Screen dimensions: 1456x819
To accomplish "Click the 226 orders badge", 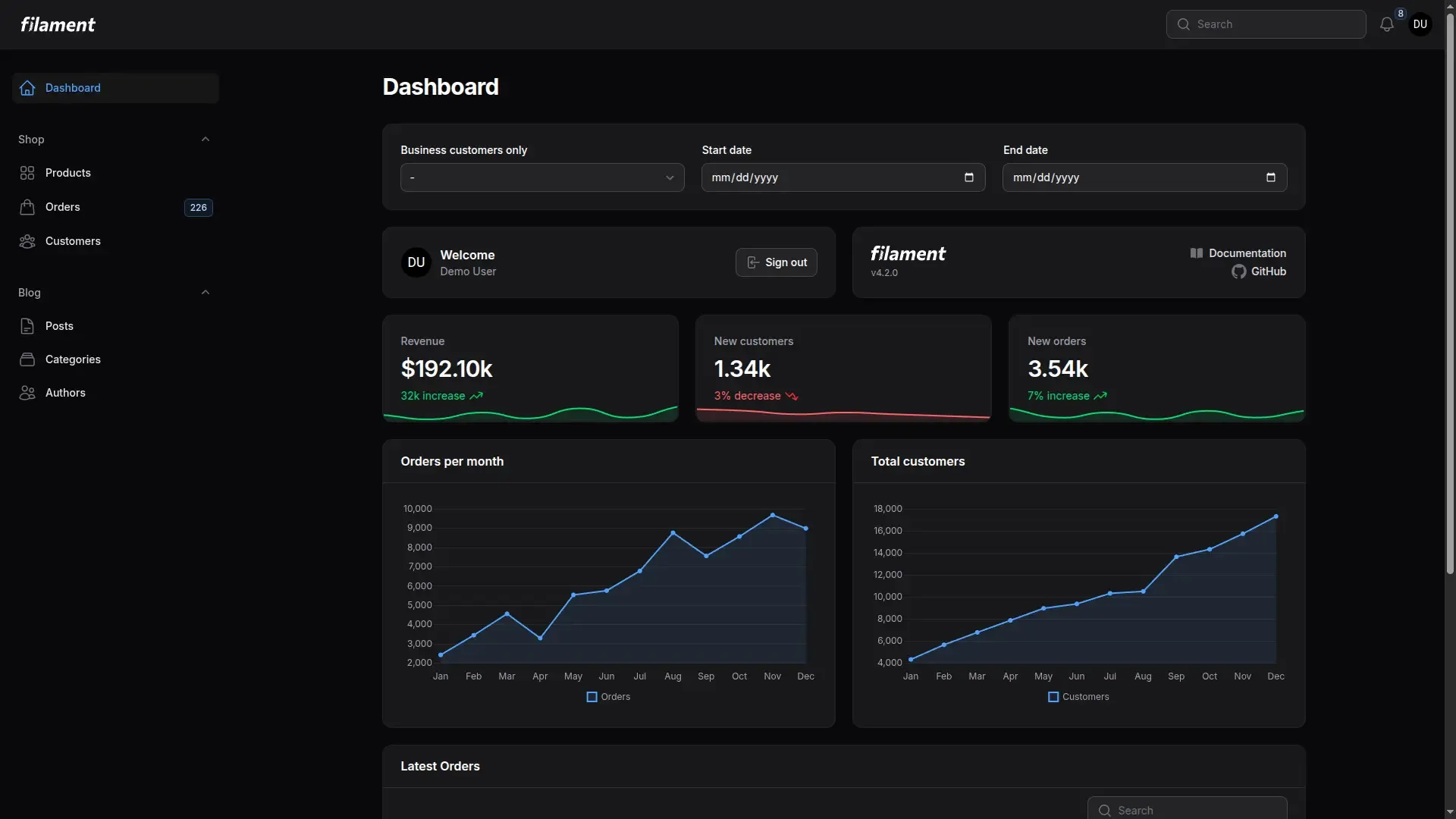I will point(198,208).
